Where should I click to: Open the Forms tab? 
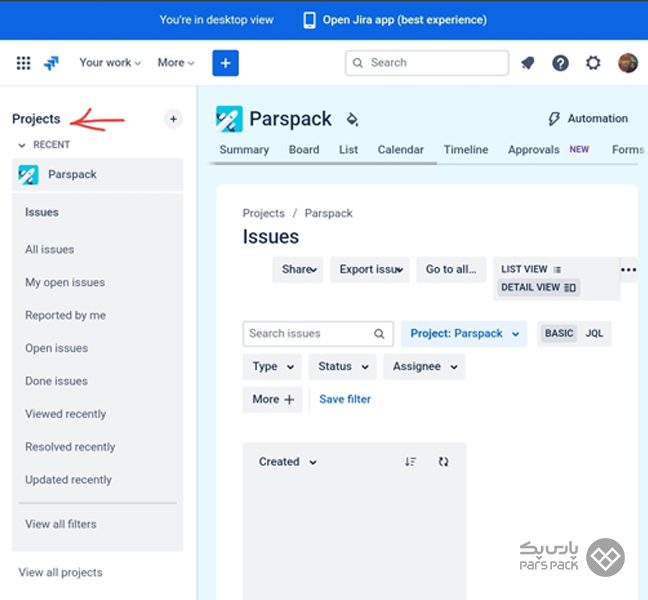[x=627, y=150]
